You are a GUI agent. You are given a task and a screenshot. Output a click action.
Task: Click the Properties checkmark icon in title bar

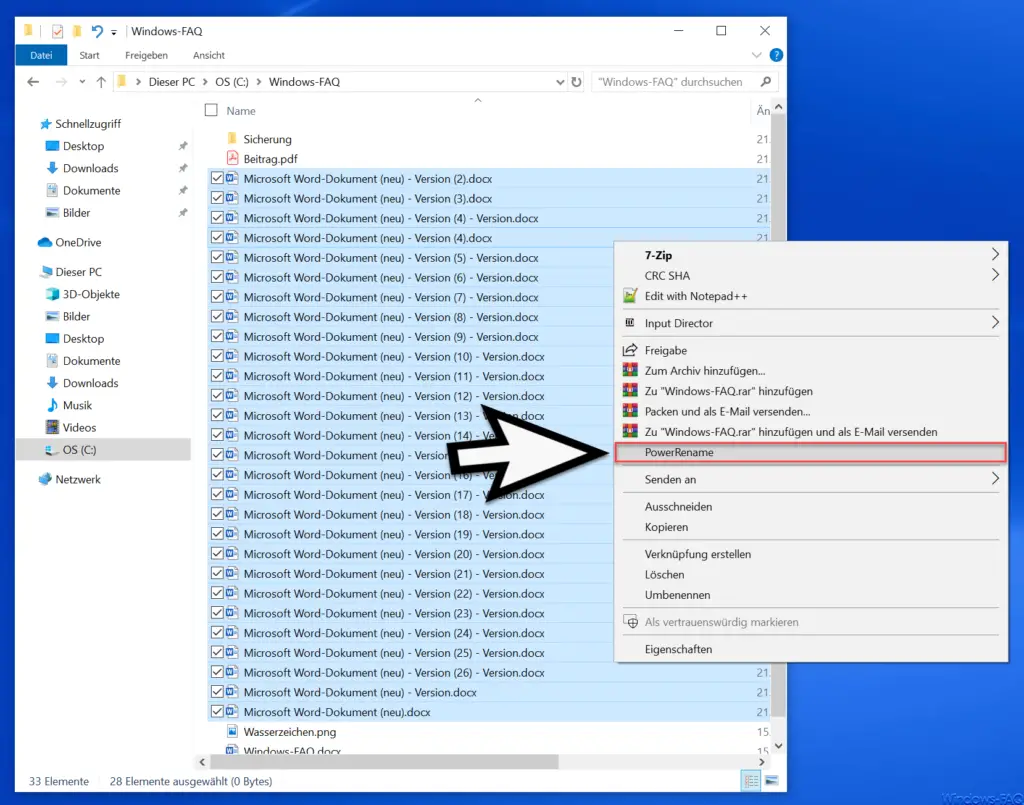(x=57, y=31)
